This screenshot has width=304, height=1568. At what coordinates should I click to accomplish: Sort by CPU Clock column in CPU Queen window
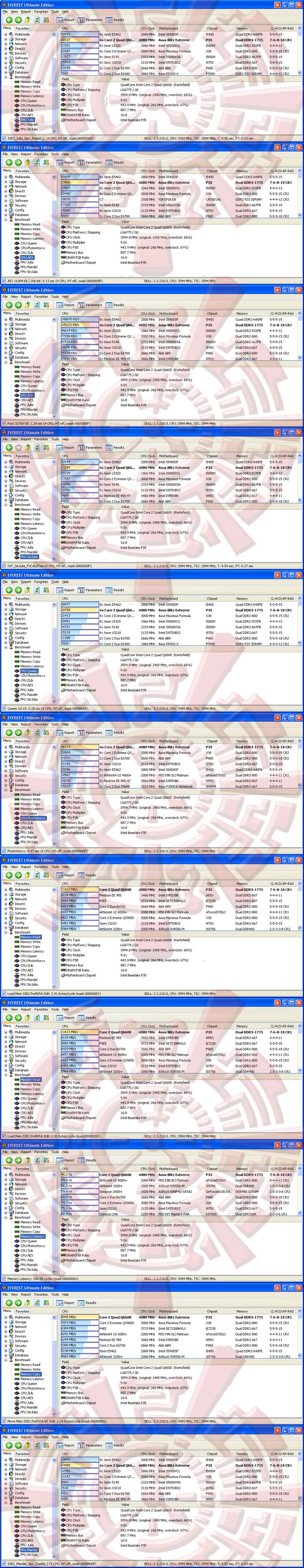[148, 598]
